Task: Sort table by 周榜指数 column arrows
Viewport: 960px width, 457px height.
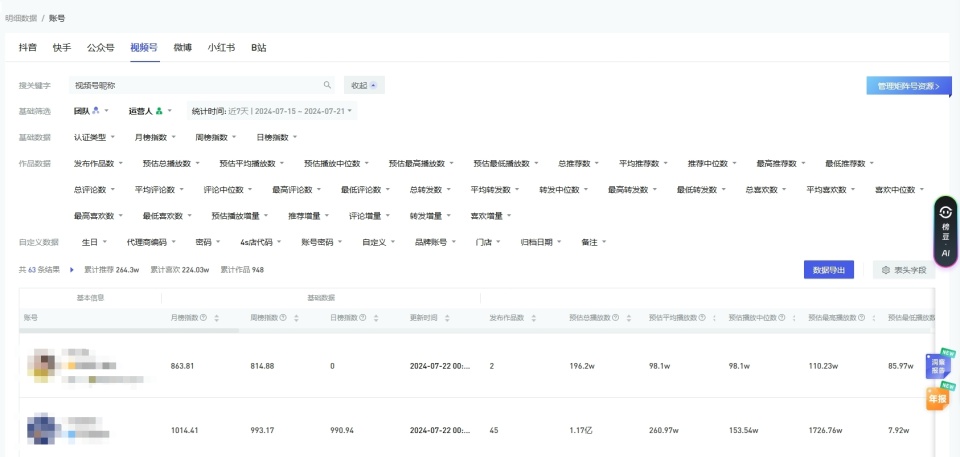Action: pyautogui.click(x=296, y=318)
